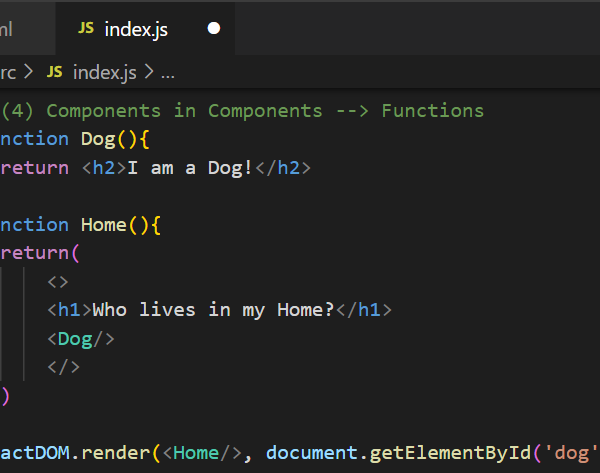
Task: Click the opening fragment tag <> in Home
Action: 58,282
